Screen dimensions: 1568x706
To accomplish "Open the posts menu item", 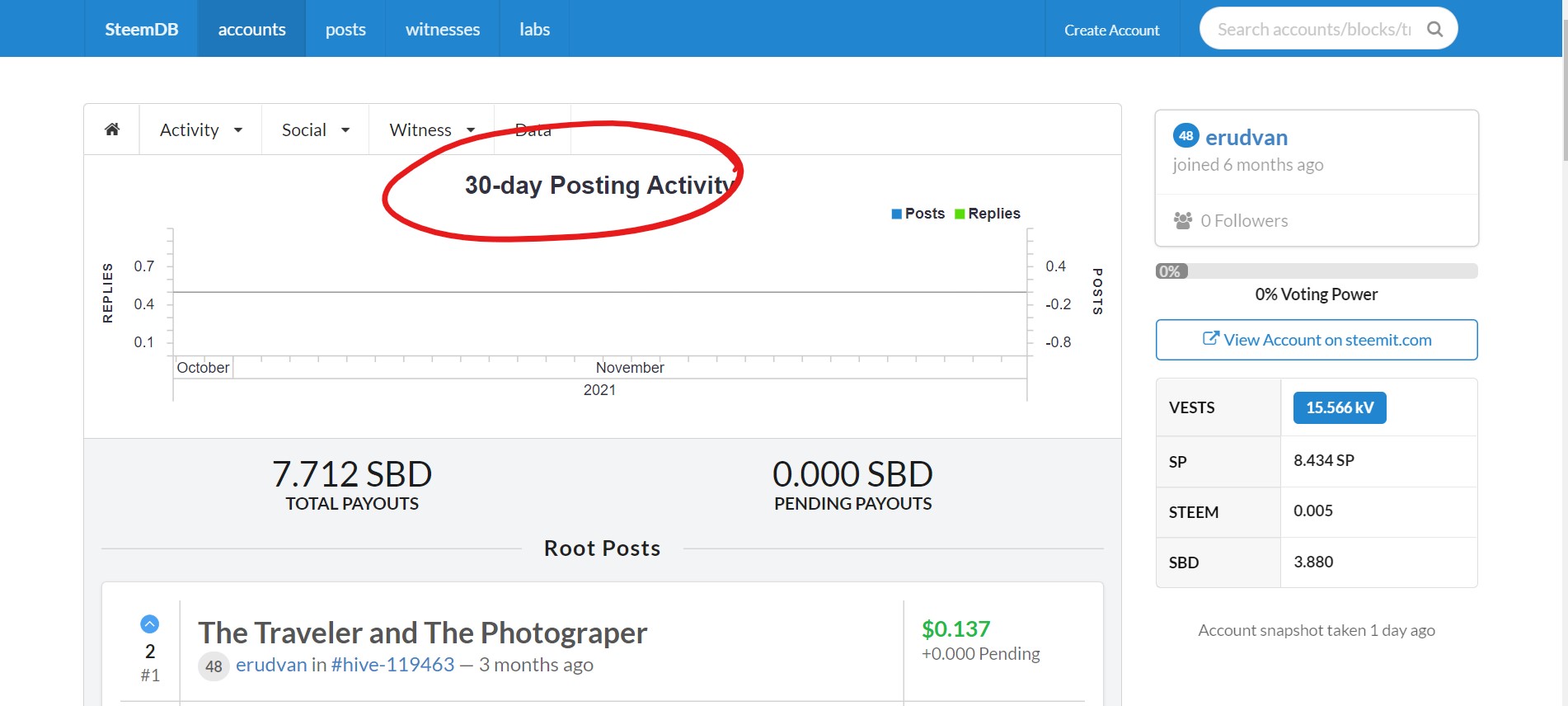I will coord(345,29).
